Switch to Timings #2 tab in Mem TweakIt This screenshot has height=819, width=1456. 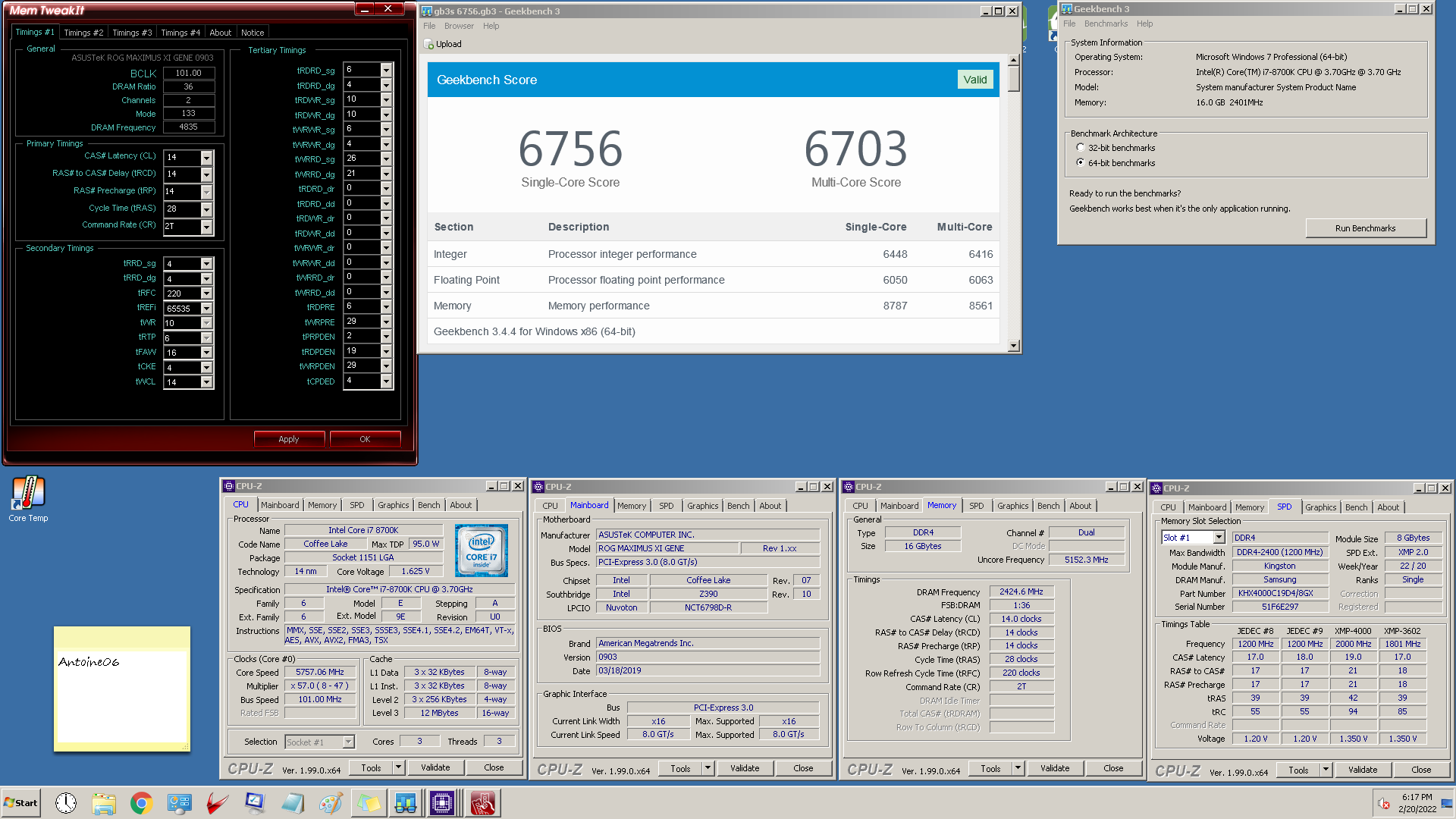coord(83,33)
